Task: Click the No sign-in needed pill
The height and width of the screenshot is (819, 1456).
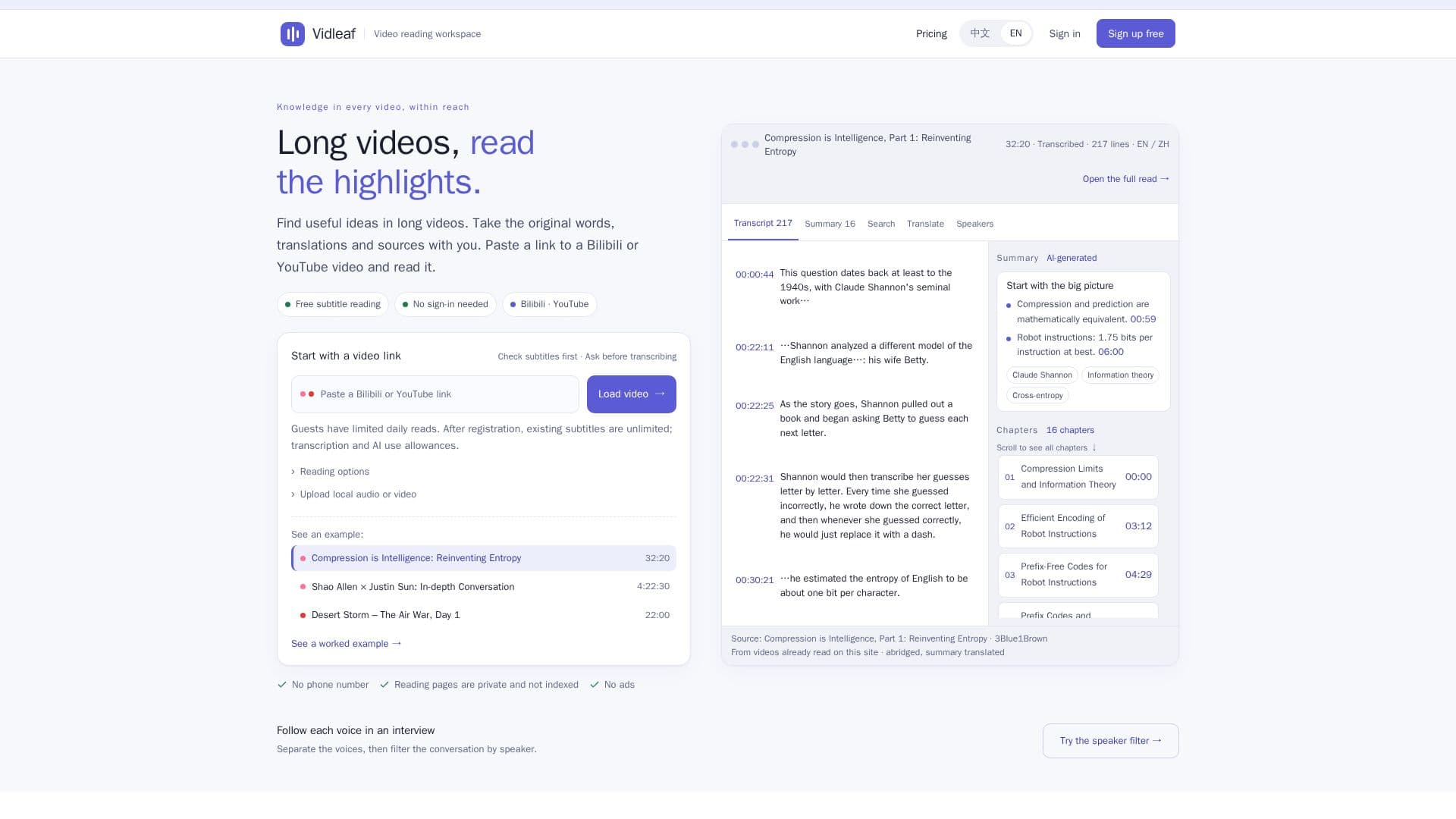Action: click(x=445, y=304)
